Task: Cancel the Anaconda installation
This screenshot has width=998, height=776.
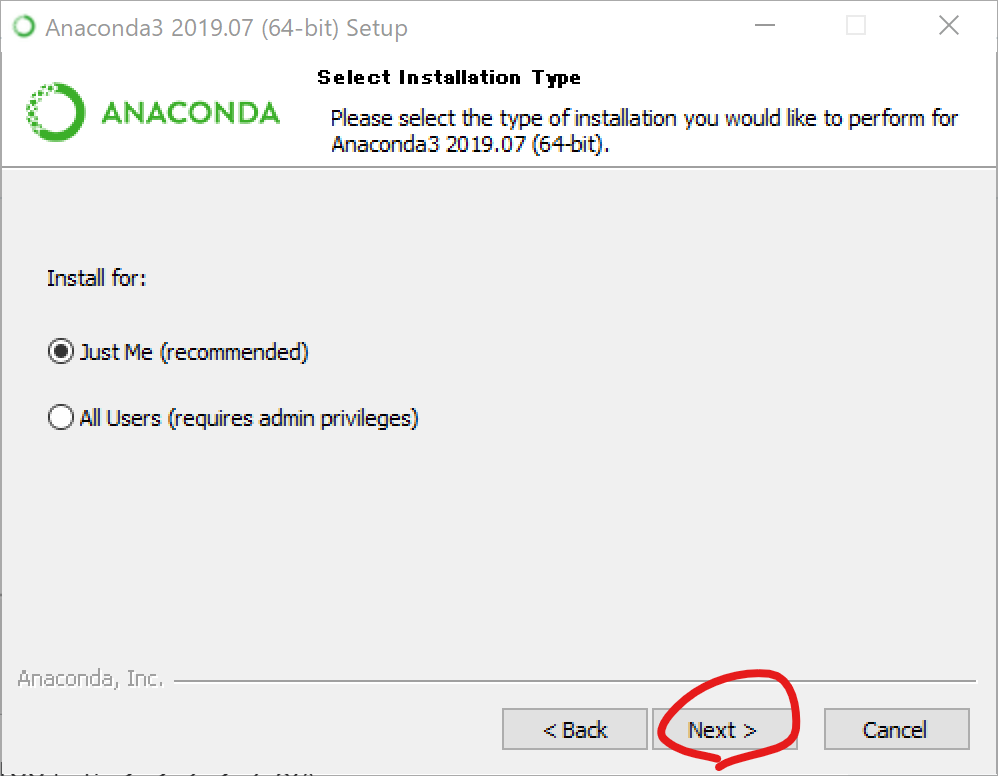Action: (x=897, y=730)
